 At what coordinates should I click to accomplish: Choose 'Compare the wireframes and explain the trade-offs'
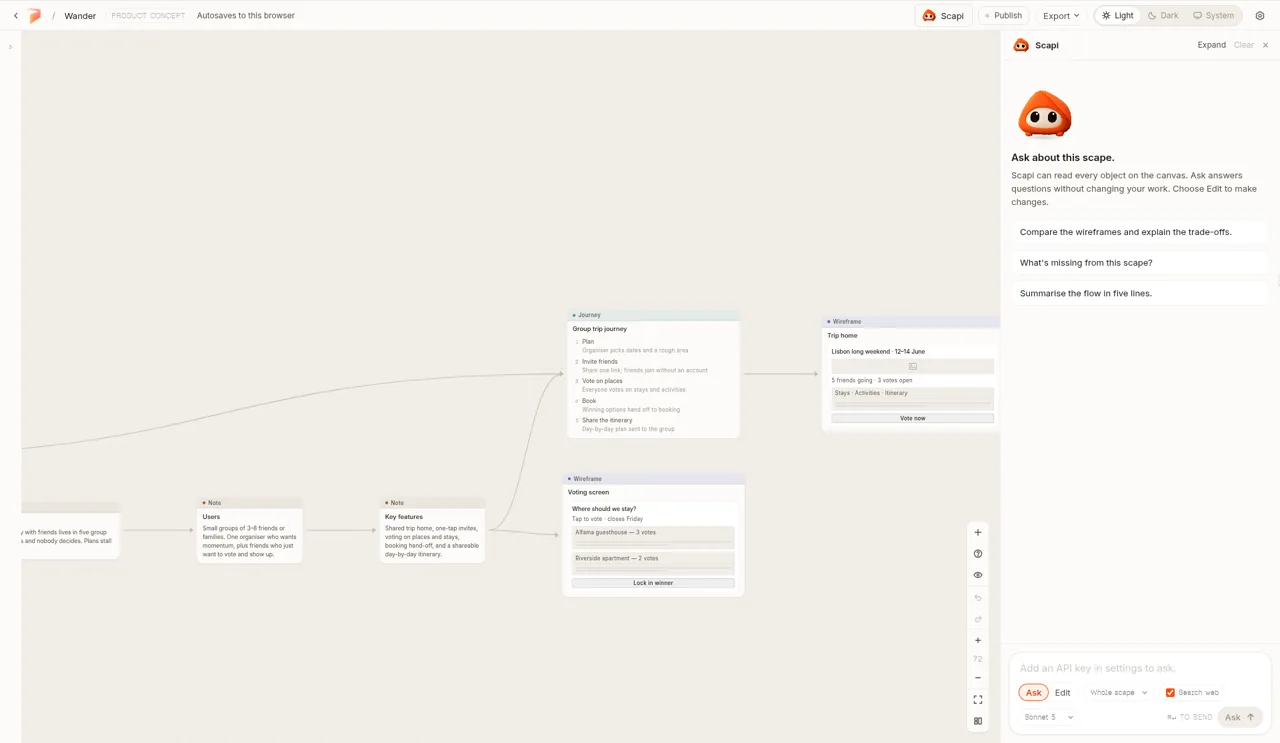(x=1139, y=232)
